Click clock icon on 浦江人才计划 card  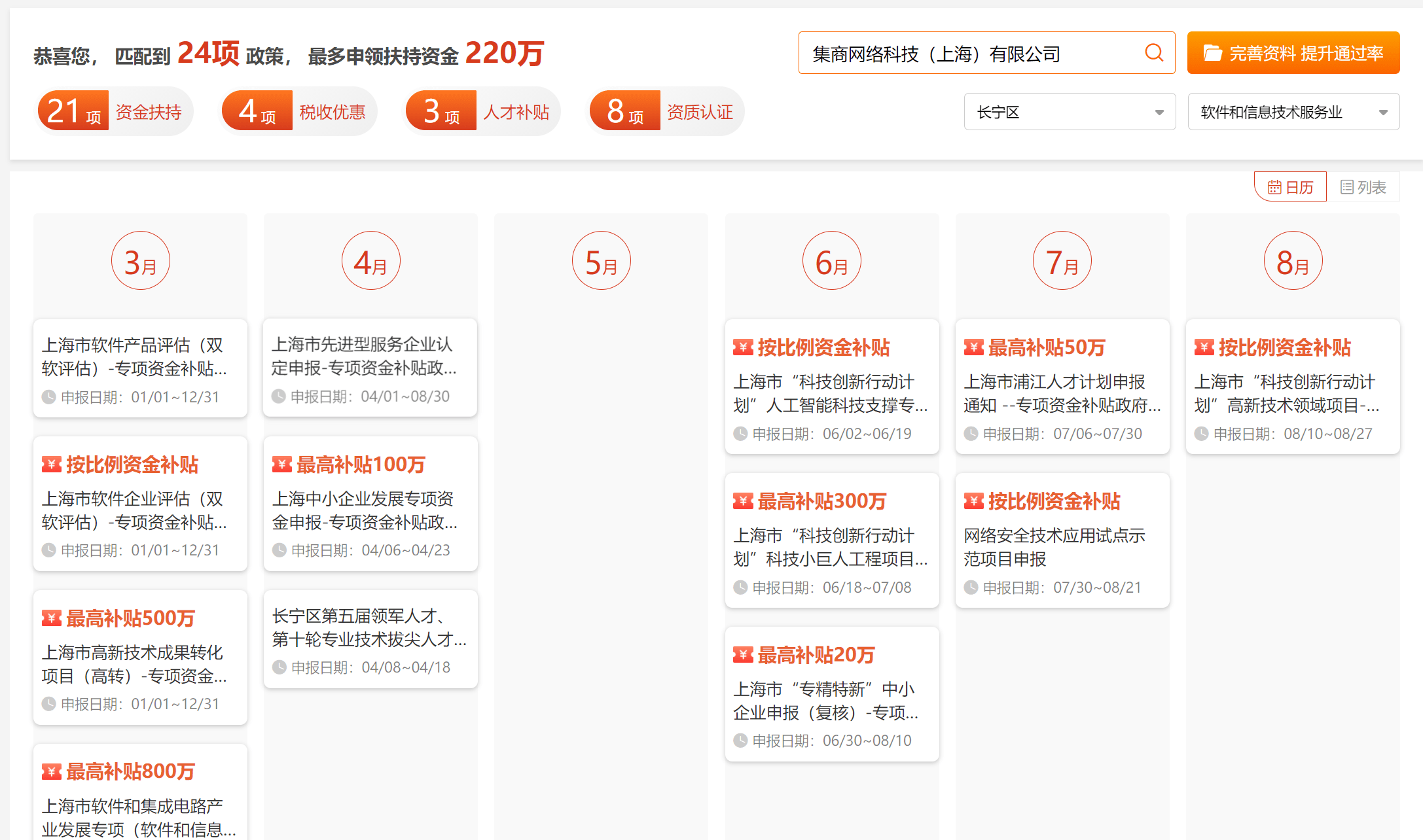[971, 434]
